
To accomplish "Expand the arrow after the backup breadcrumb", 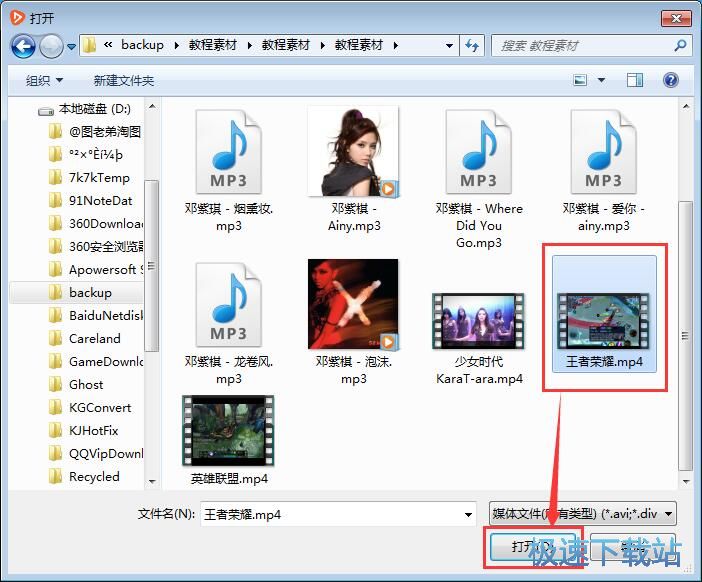I will (176, 45).
